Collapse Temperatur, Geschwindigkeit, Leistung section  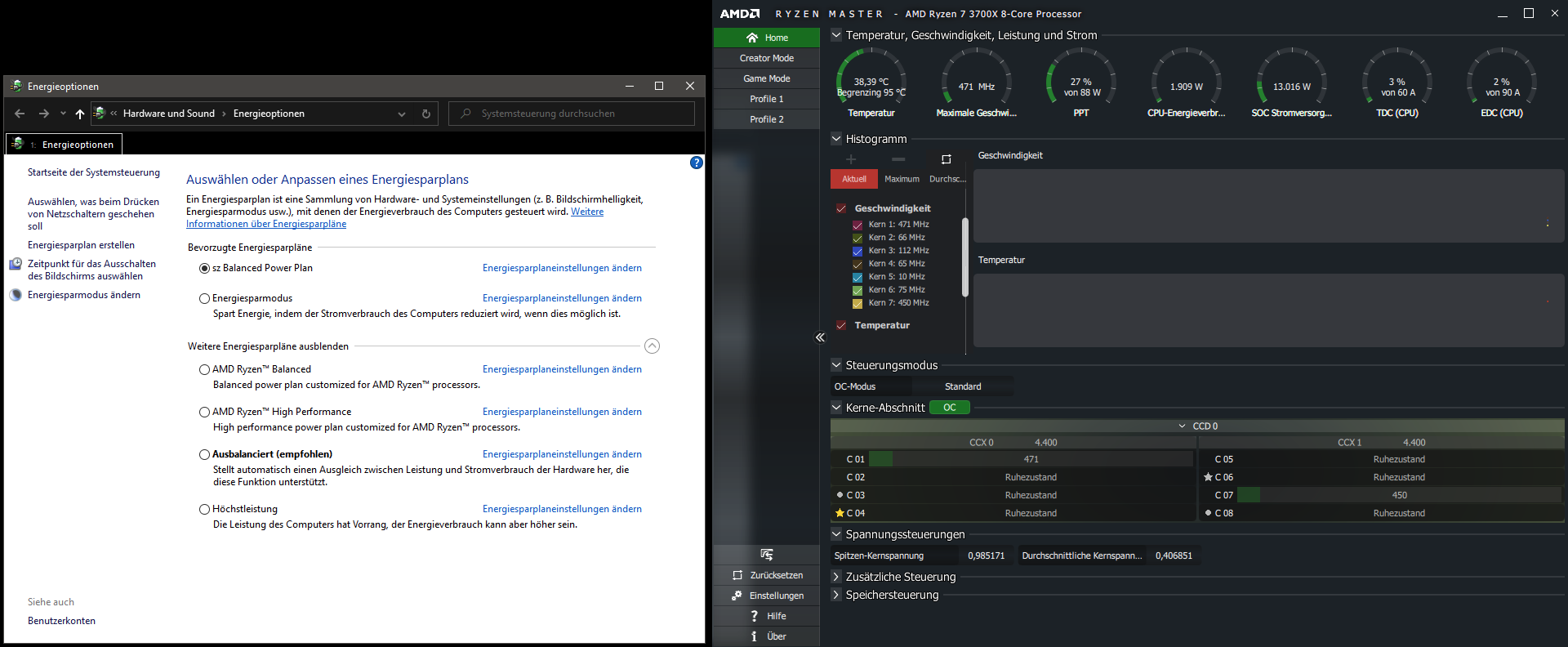836,35
